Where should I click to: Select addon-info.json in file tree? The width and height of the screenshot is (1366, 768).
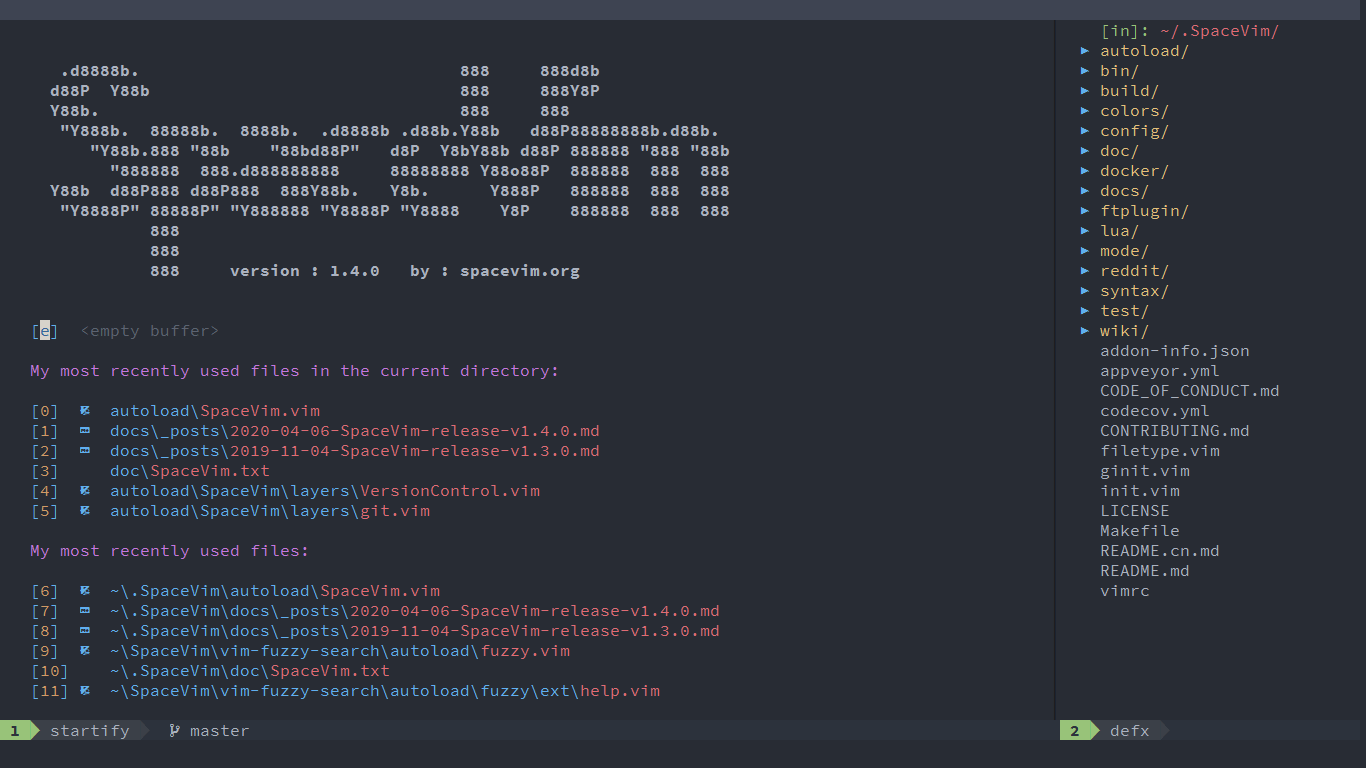[x=1174, y=350]
